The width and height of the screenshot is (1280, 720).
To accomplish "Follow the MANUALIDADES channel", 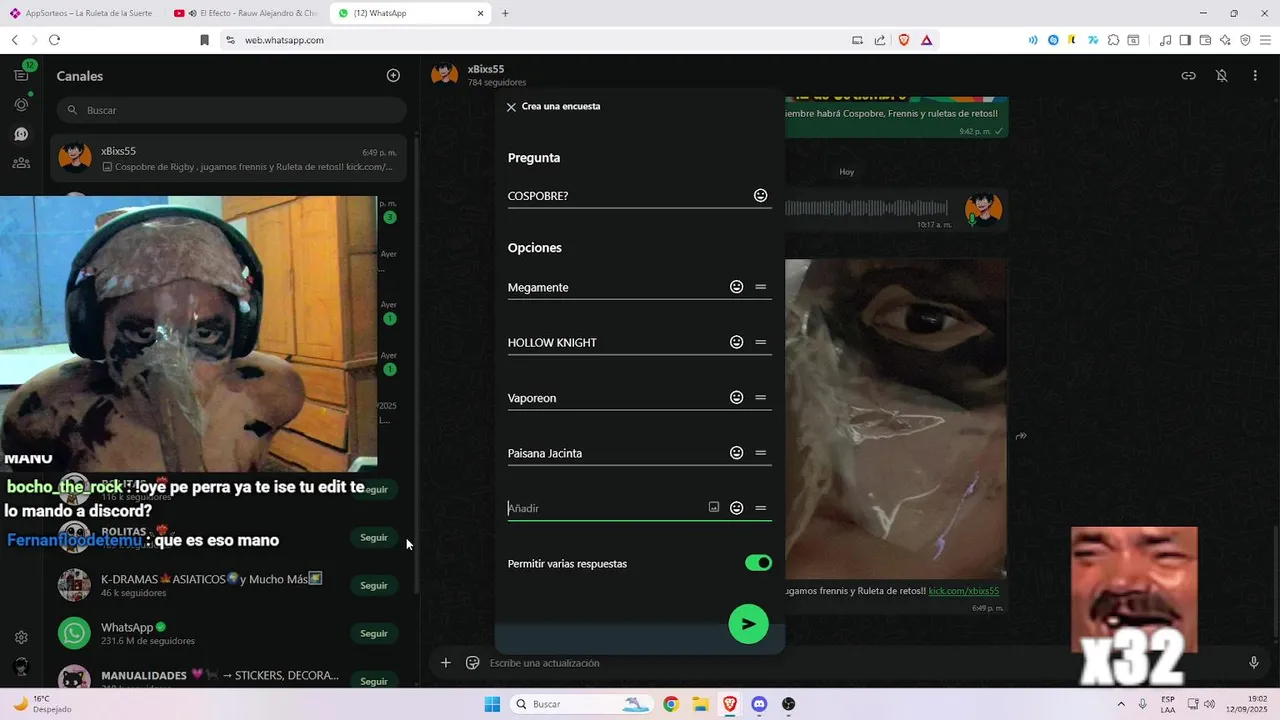I will point(374,681).
